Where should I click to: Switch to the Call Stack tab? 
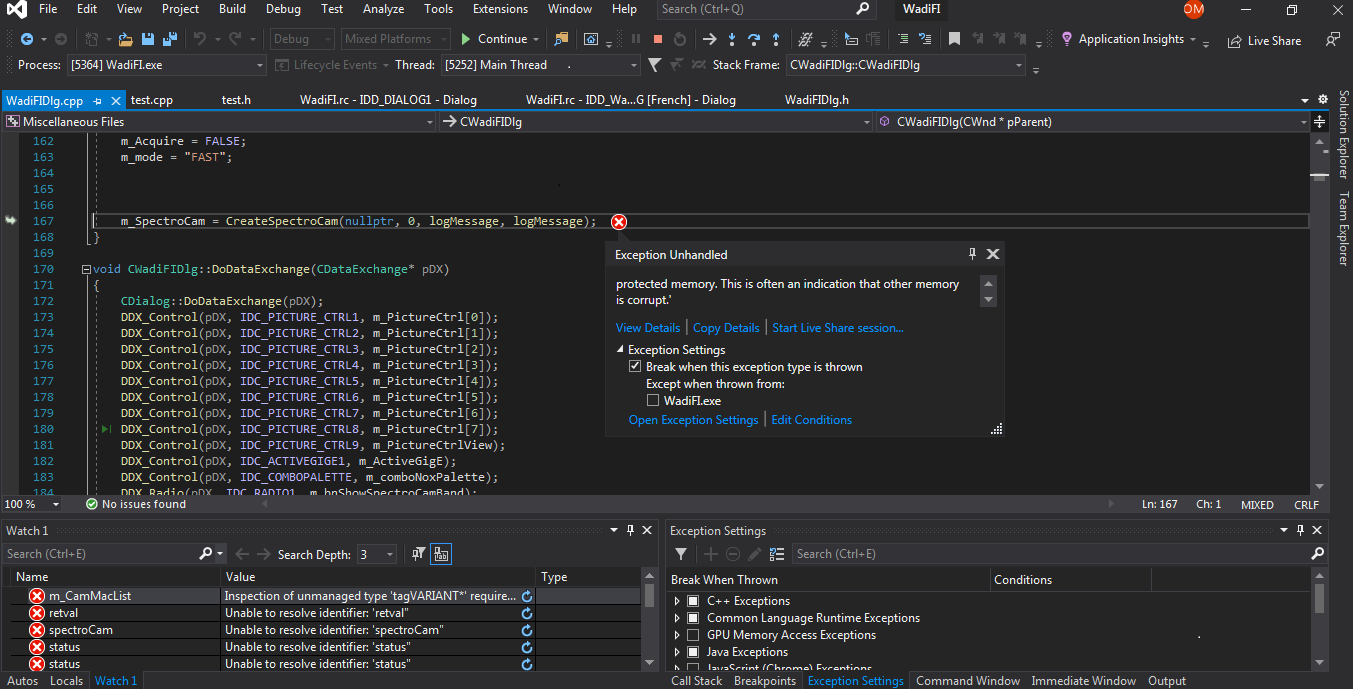(x=696, y=681)
